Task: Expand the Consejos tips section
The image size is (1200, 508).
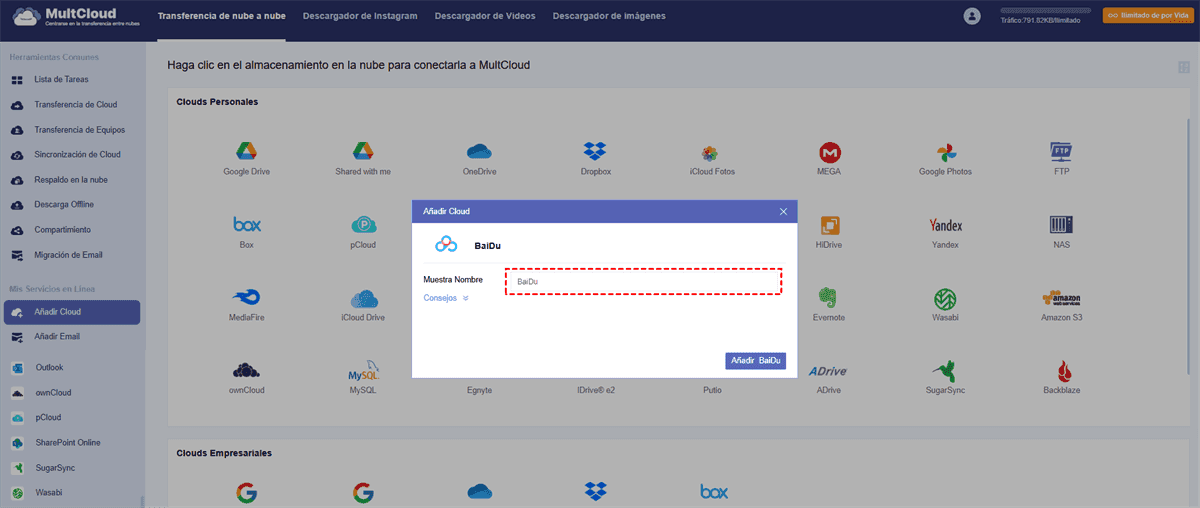Action: 446,298
